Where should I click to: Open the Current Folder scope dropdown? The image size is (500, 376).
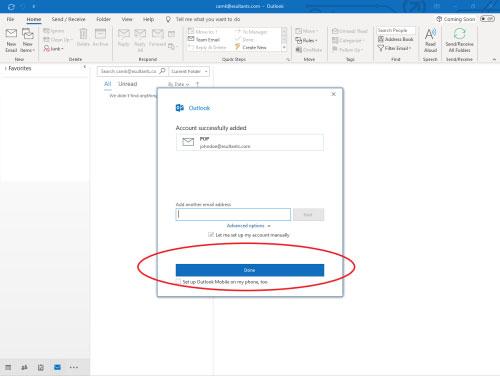coord(189,71)
